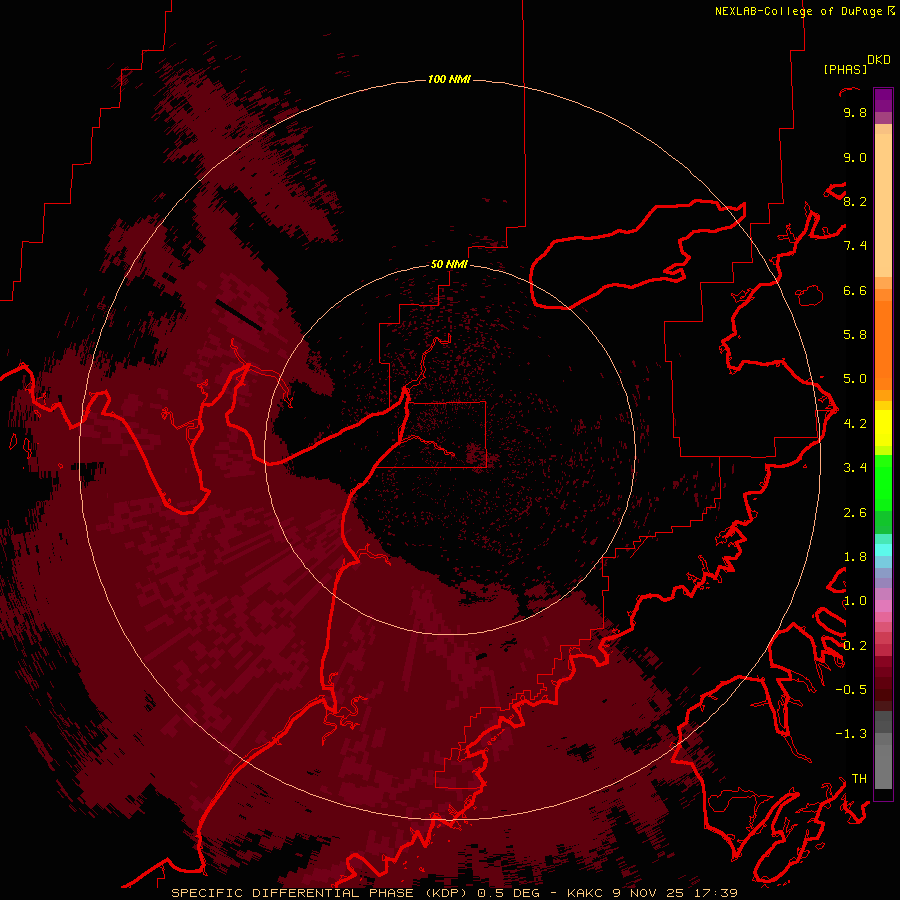900x900 pixels.
Task: Click the DKD label above the color scale
Action: (x=878, y=60)
